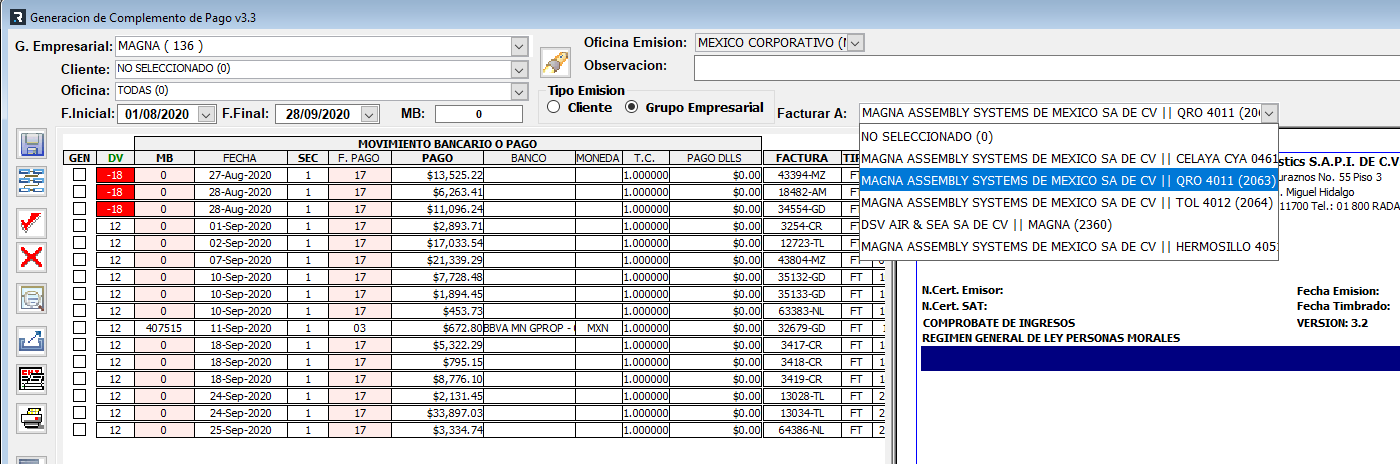Check GEN box for payment $3,334.74
The height and width of the screenshot is (464, 1400).
pos(79,430)
